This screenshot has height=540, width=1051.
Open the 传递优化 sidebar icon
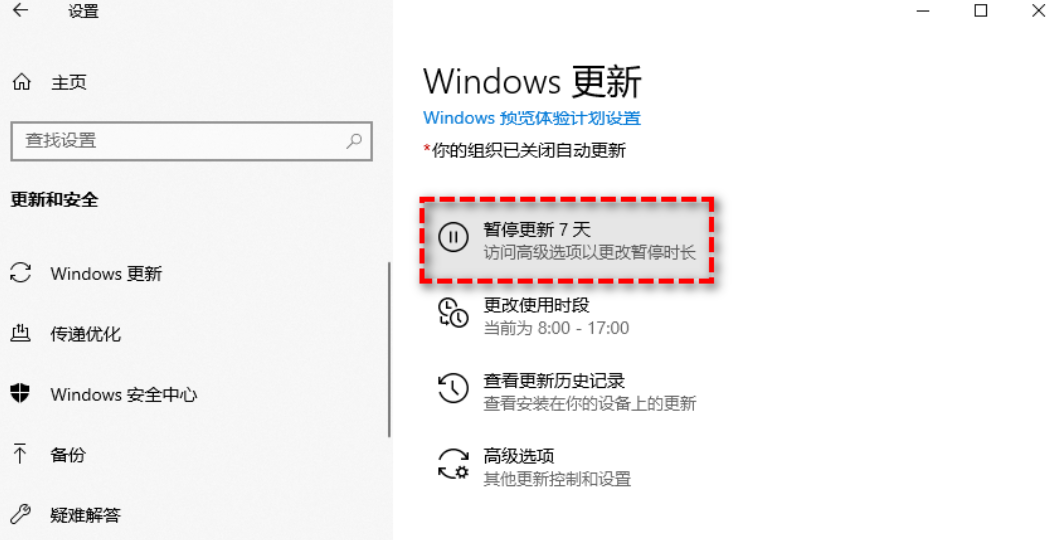click(21, 333)
